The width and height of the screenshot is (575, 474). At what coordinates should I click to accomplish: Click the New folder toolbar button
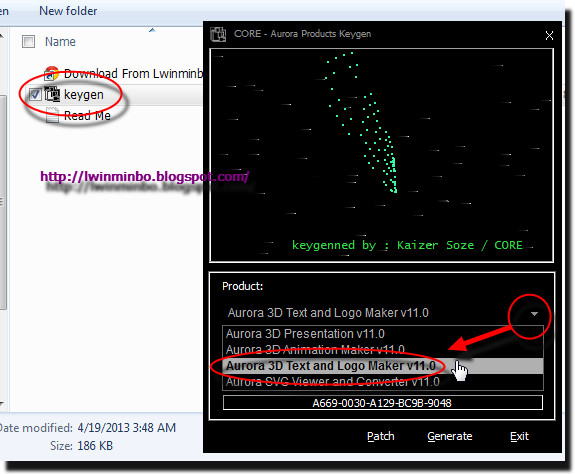coord(68,11)
